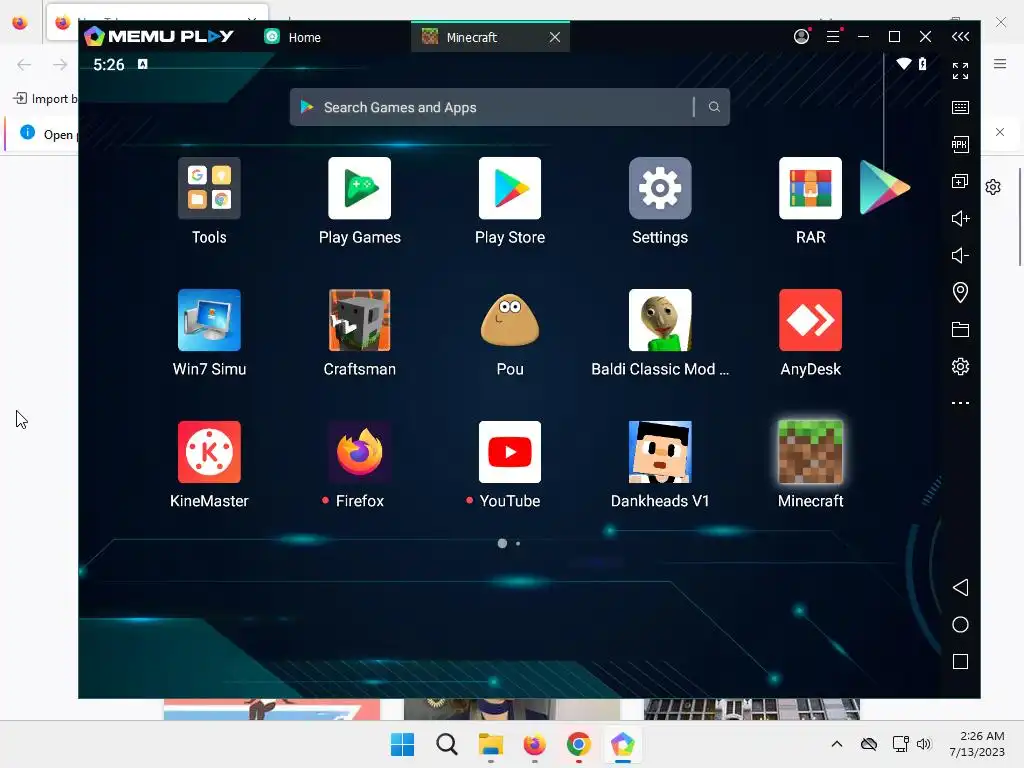The height and width of the screenshot is (768, 1024).
Task: Click the floating Play Store arrow icon
Action: click(x=884, y=187)
